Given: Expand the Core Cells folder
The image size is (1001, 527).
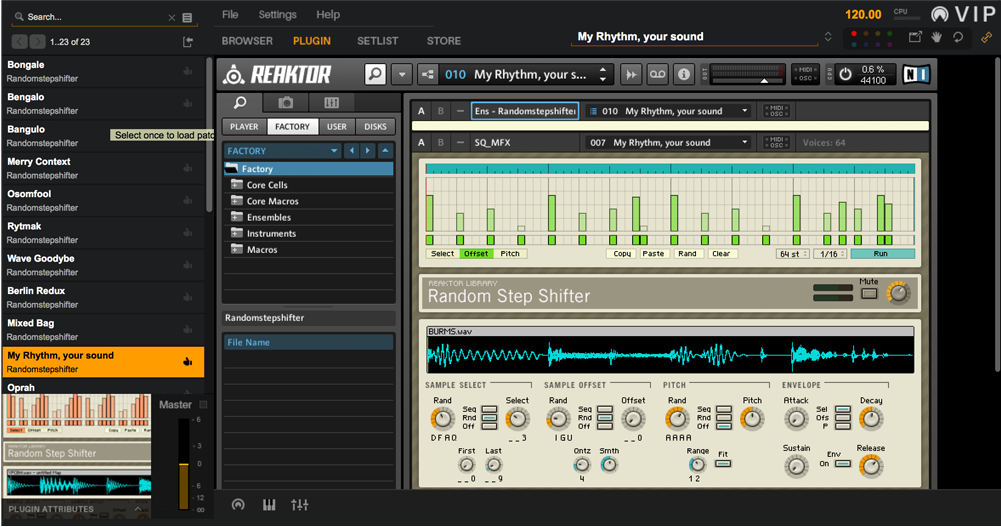Looking at the screenshot, I should (237, 184).
